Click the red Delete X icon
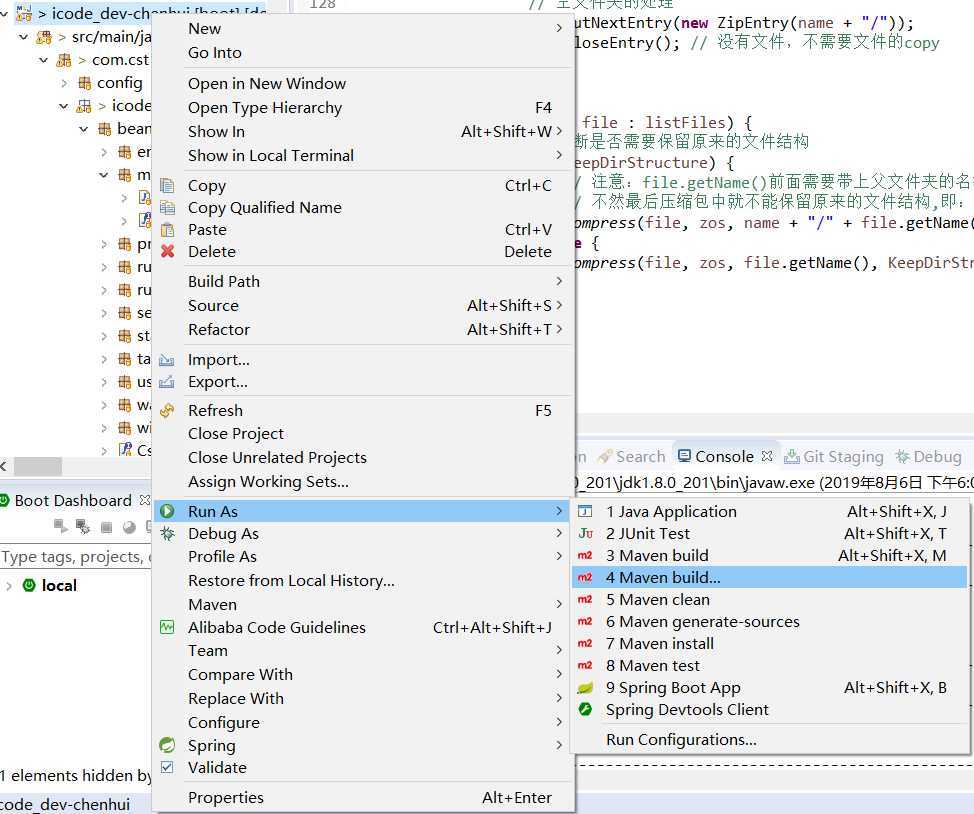 167,252
